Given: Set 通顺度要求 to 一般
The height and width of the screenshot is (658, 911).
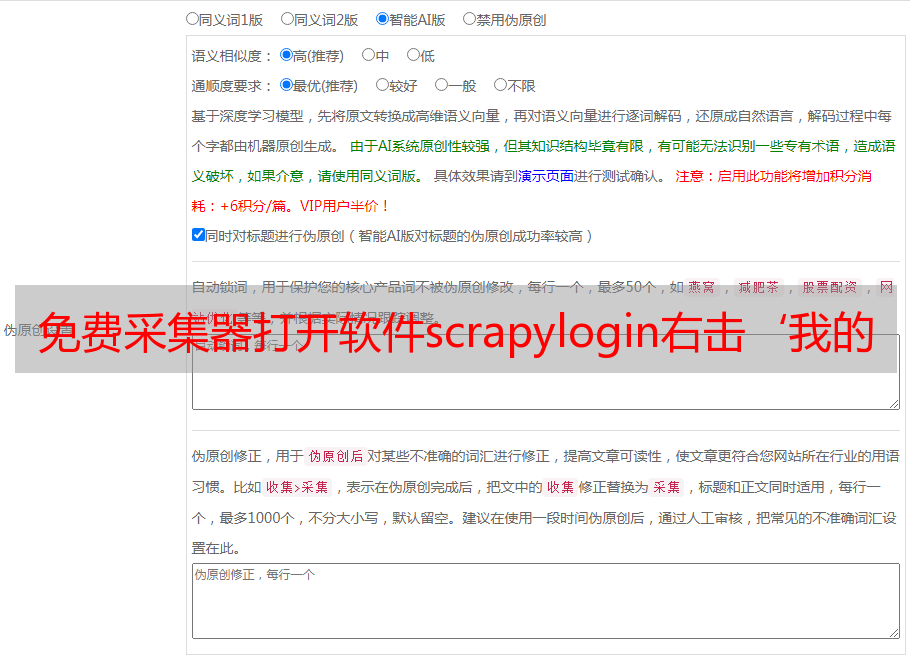Looking at the screenshot, I should 441,85.
